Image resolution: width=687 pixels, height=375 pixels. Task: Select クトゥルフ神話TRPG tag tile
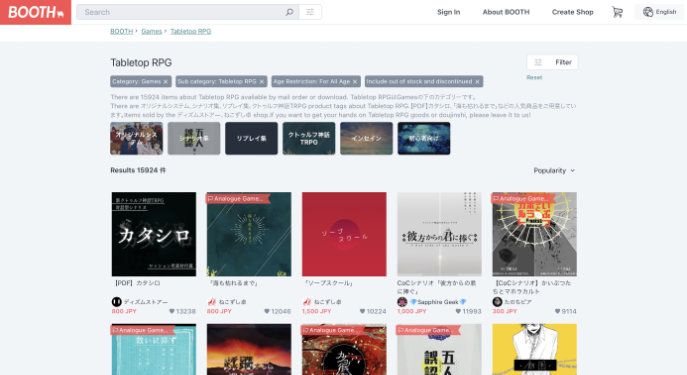tap(309, 138)
